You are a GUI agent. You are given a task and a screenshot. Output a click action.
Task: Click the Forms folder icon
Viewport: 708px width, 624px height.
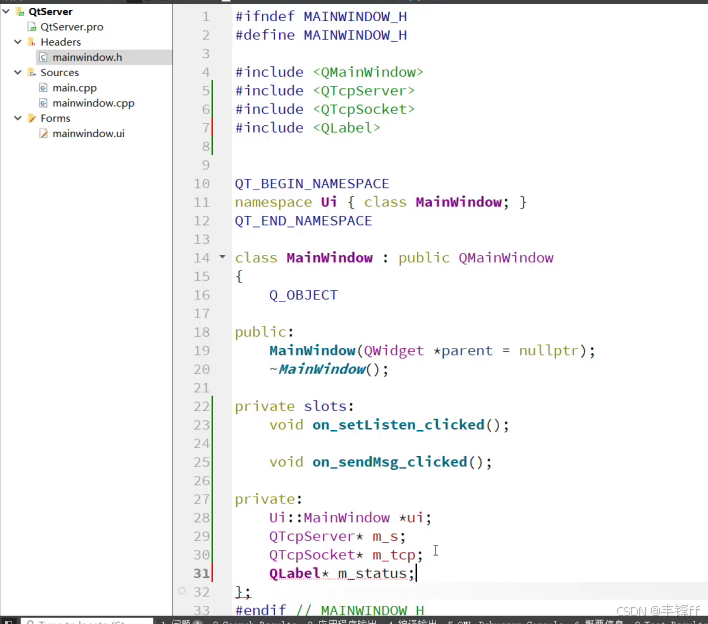coord(32,118)
